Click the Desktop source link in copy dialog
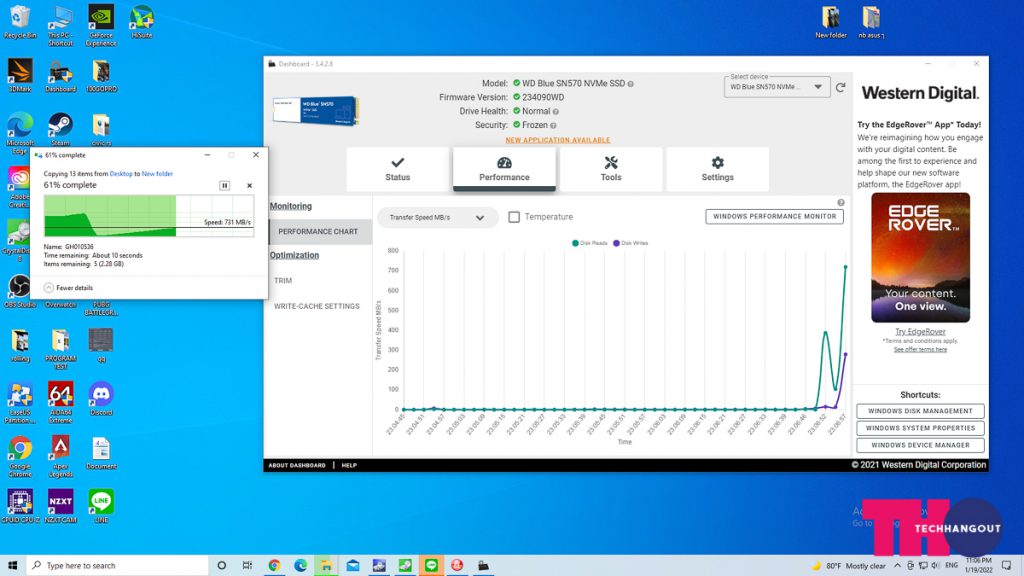 pos(121,174)
